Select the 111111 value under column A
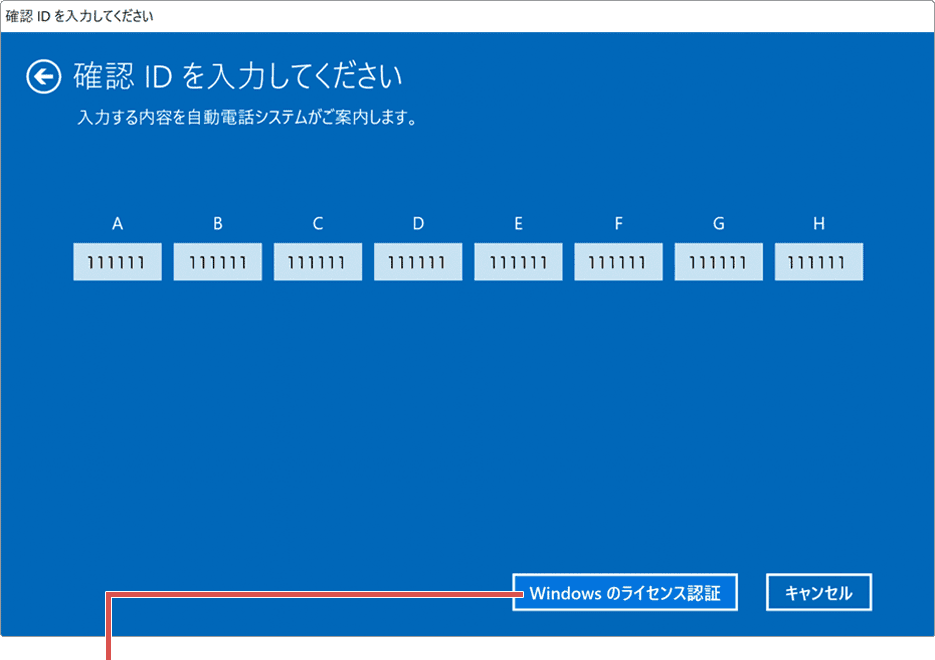Image resolution: width=935 pixels, height=660 pixels. 117,261
